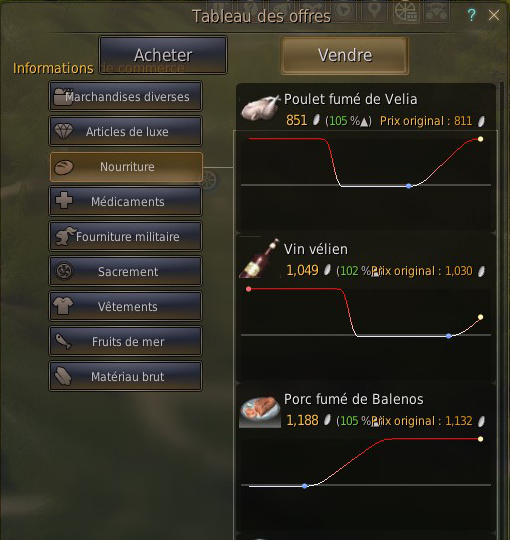
Task: Open the Fourniture militaire category
Action: 125,237
